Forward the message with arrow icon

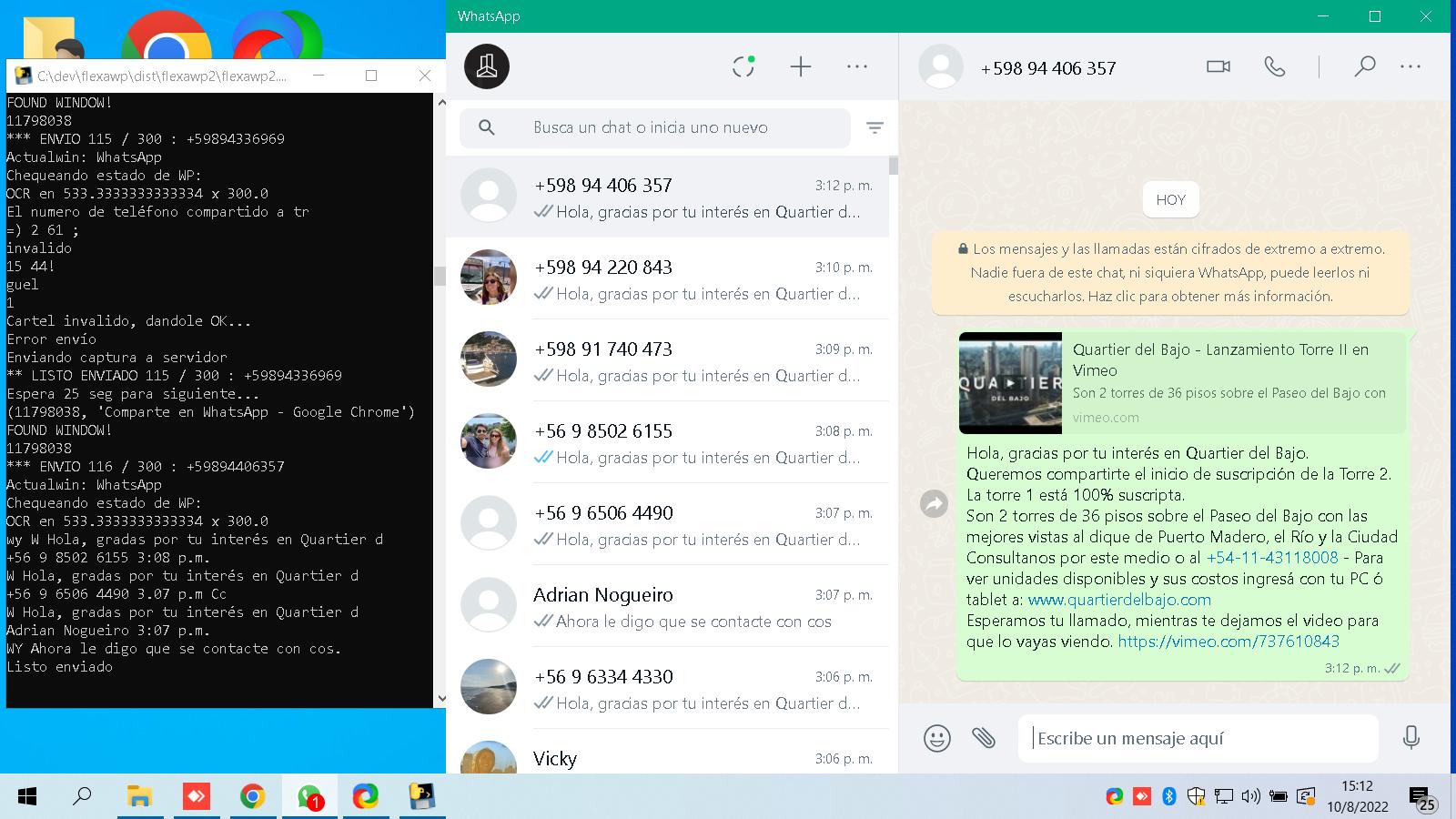point(935,503)
